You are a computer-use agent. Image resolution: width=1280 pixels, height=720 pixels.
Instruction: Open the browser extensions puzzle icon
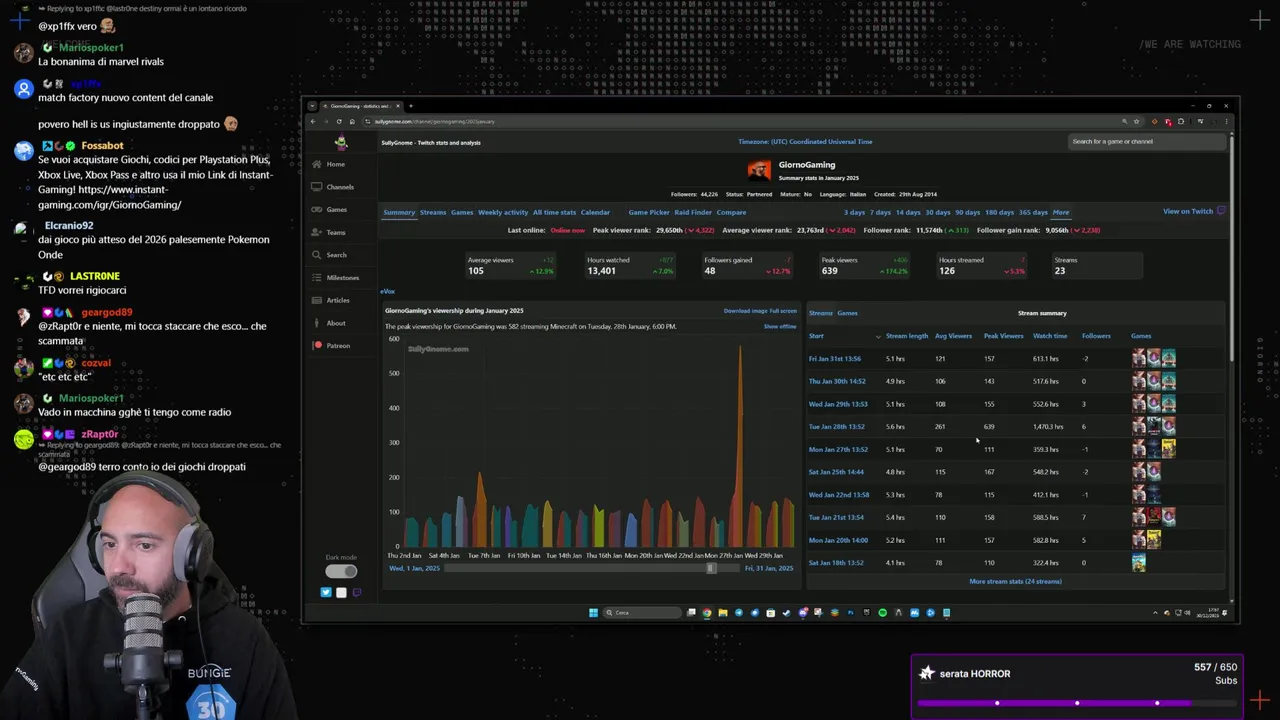pos(1181,121)
